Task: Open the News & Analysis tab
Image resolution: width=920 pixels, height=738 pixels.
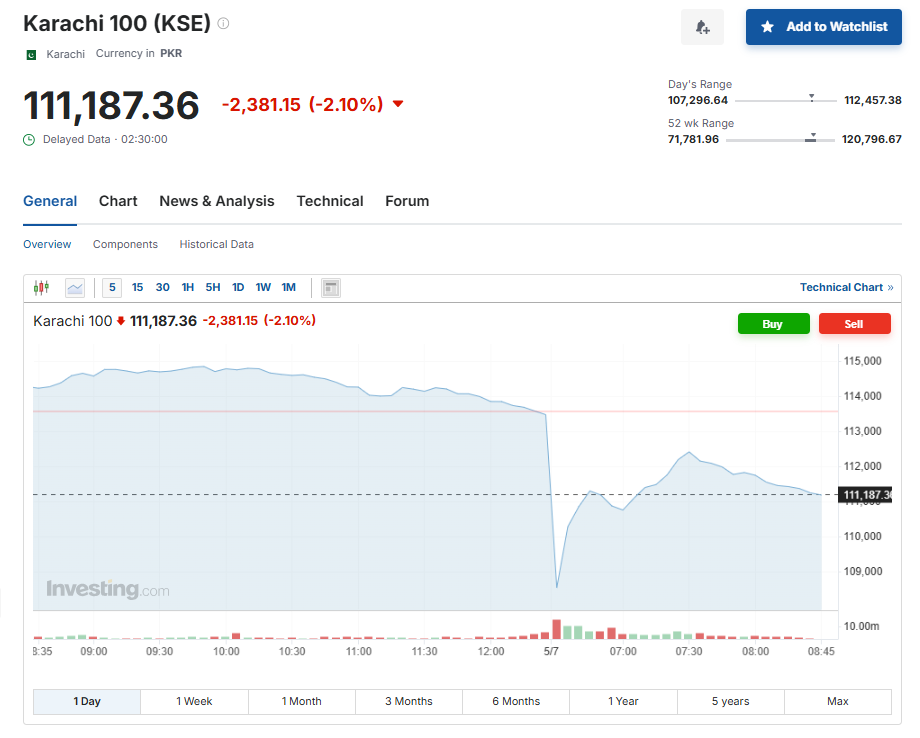Action: click(217, 201)
